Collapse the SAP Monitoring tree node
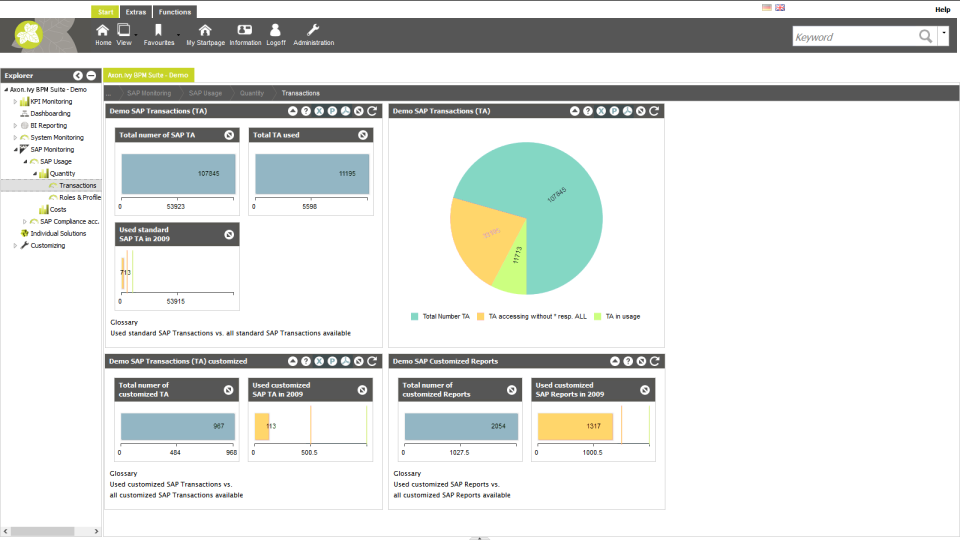The width and height of the screenshot is (960, 540). (x=15, y=149)
